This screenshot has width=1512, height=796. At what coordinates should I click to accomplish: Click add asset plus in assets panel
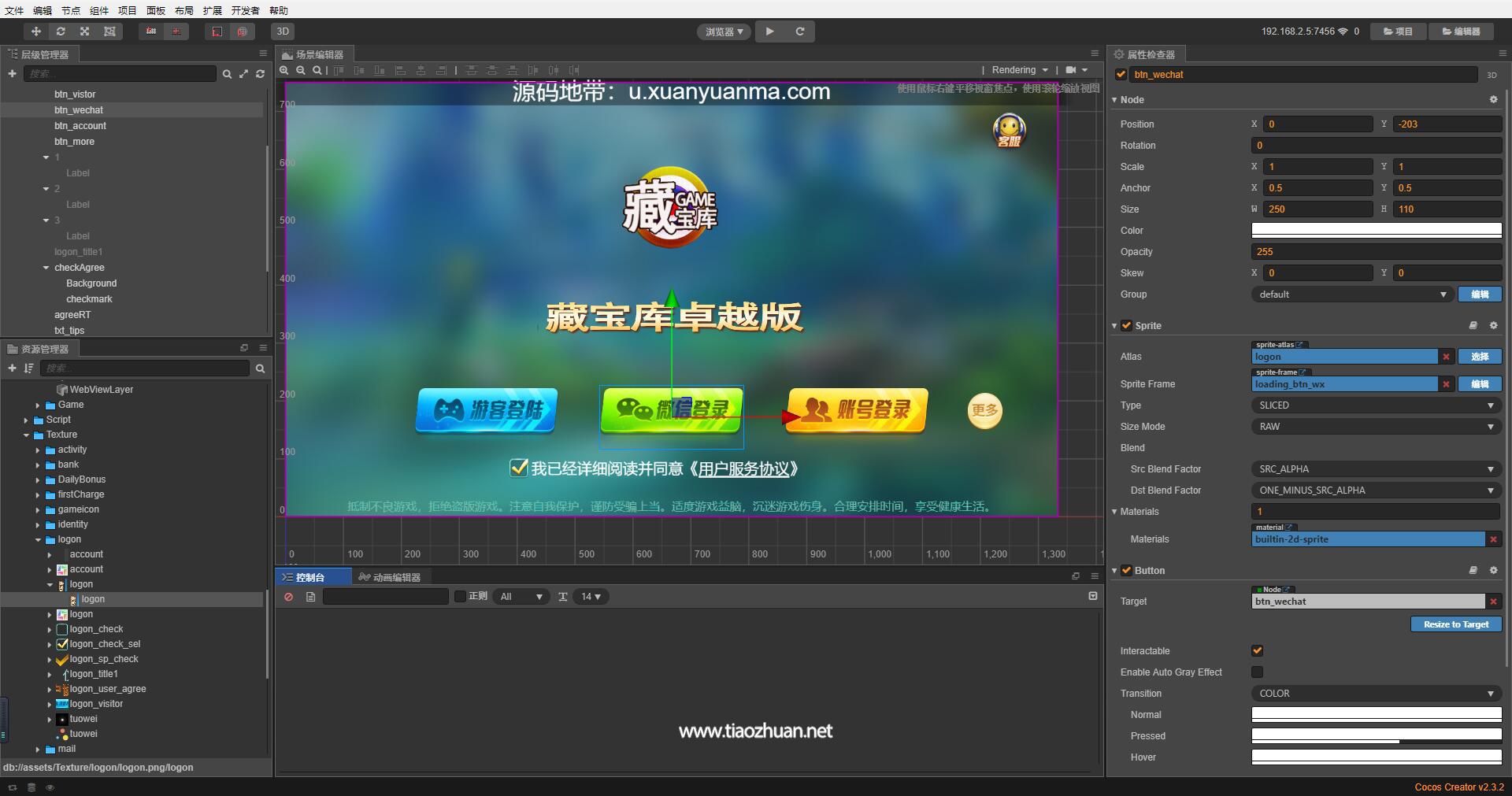[x=12, y=368]
